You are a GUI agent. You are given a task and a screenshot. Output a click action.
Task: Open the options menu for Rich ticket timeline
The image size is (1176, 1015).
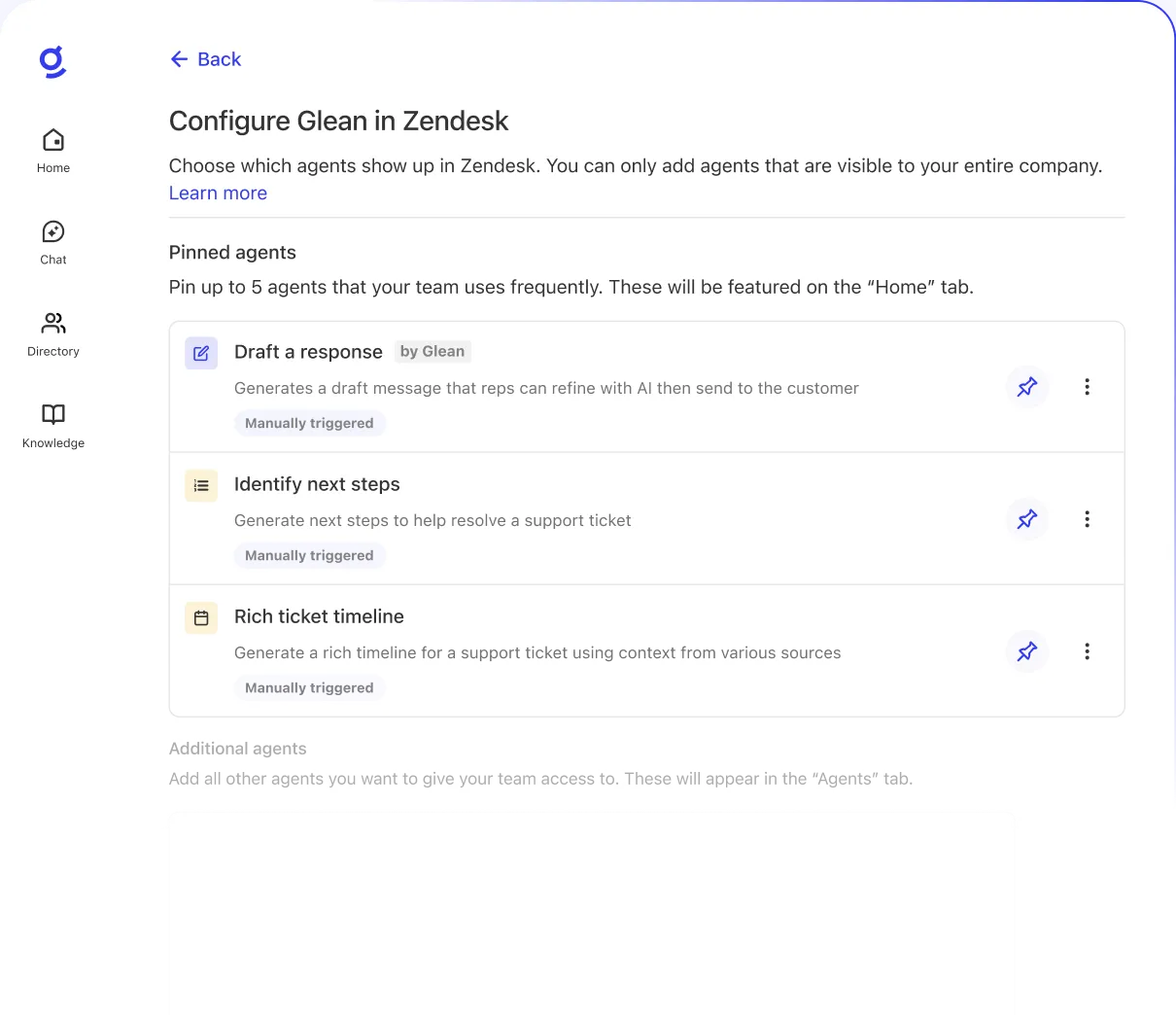(x=1087, y=651)
